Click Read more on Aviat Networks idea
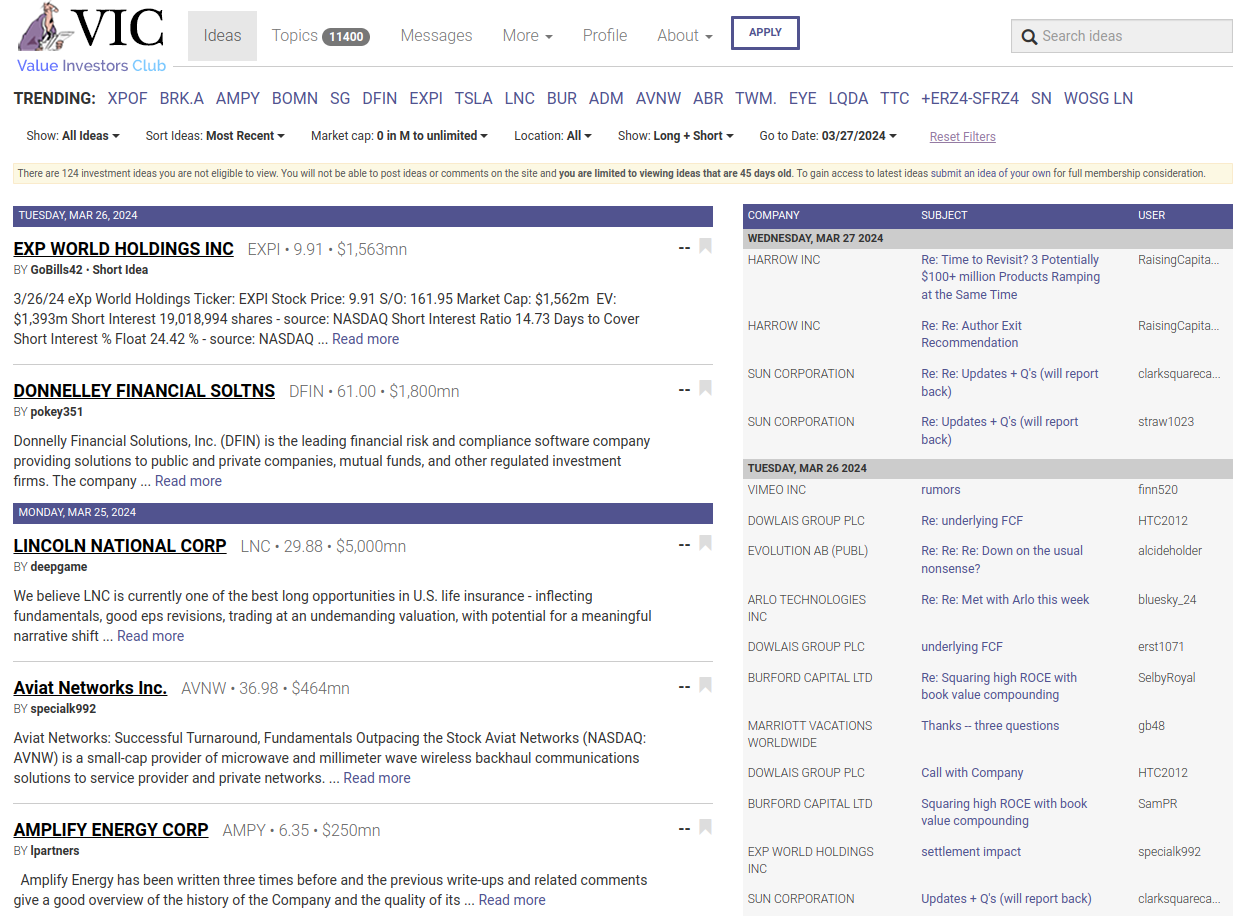The height and width of the screenshot is (916, 1247). (377, 778)
